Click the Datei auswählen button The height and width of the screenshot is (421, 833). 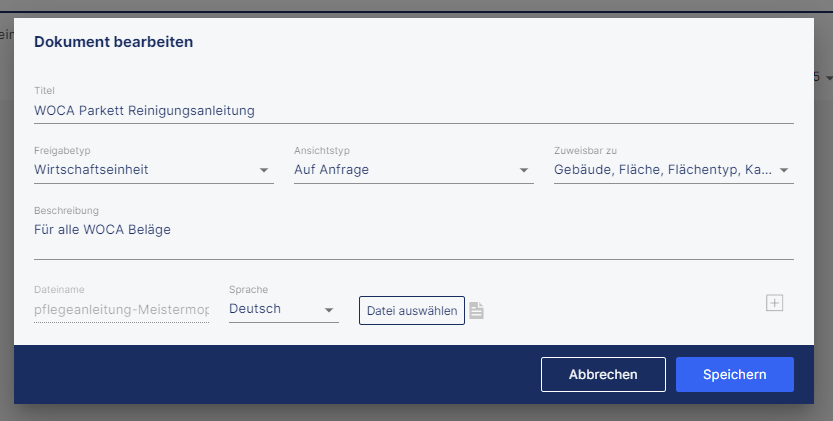pyautogui.click(x=412, y=310)
